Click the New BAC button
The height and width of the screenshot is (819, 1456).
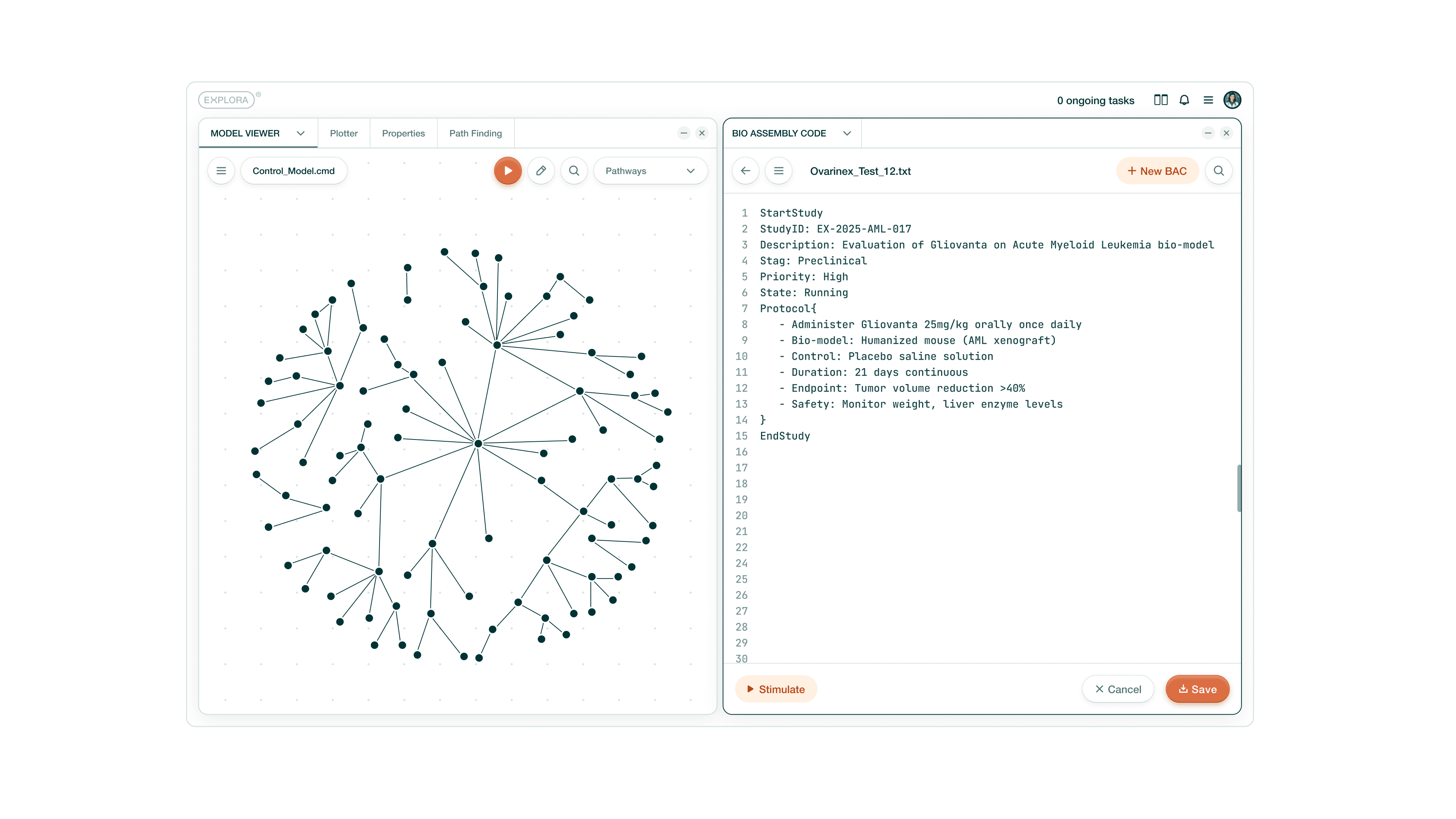pyautogui.click(x=1156, y=171)
